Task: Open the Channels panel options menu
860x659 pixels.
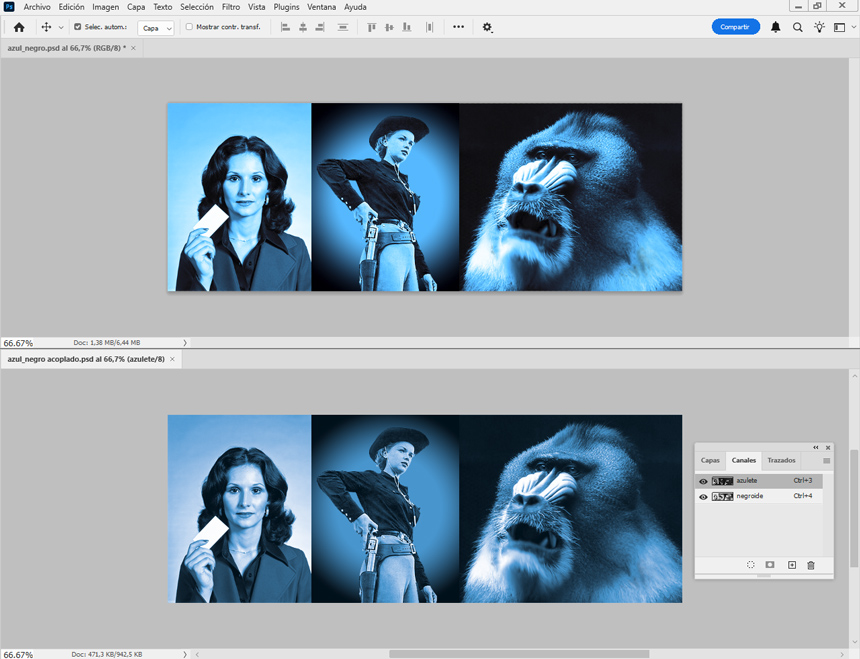Action: tap(827, 461)
